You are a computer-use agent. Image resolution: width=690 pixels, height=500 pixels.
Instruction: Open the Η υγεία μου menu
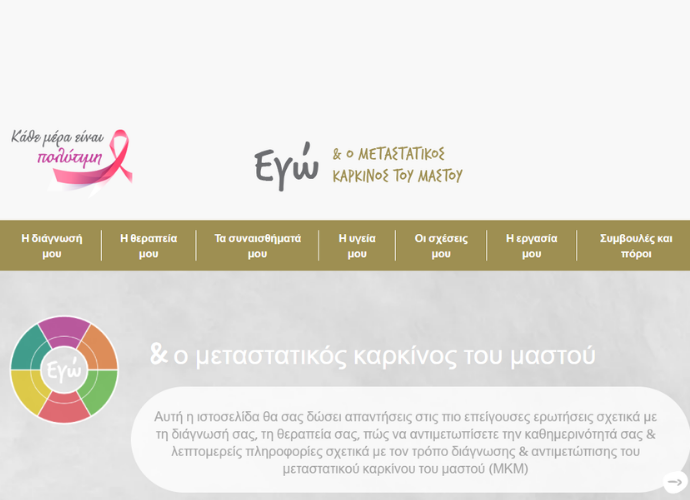[x=357, y=246]
